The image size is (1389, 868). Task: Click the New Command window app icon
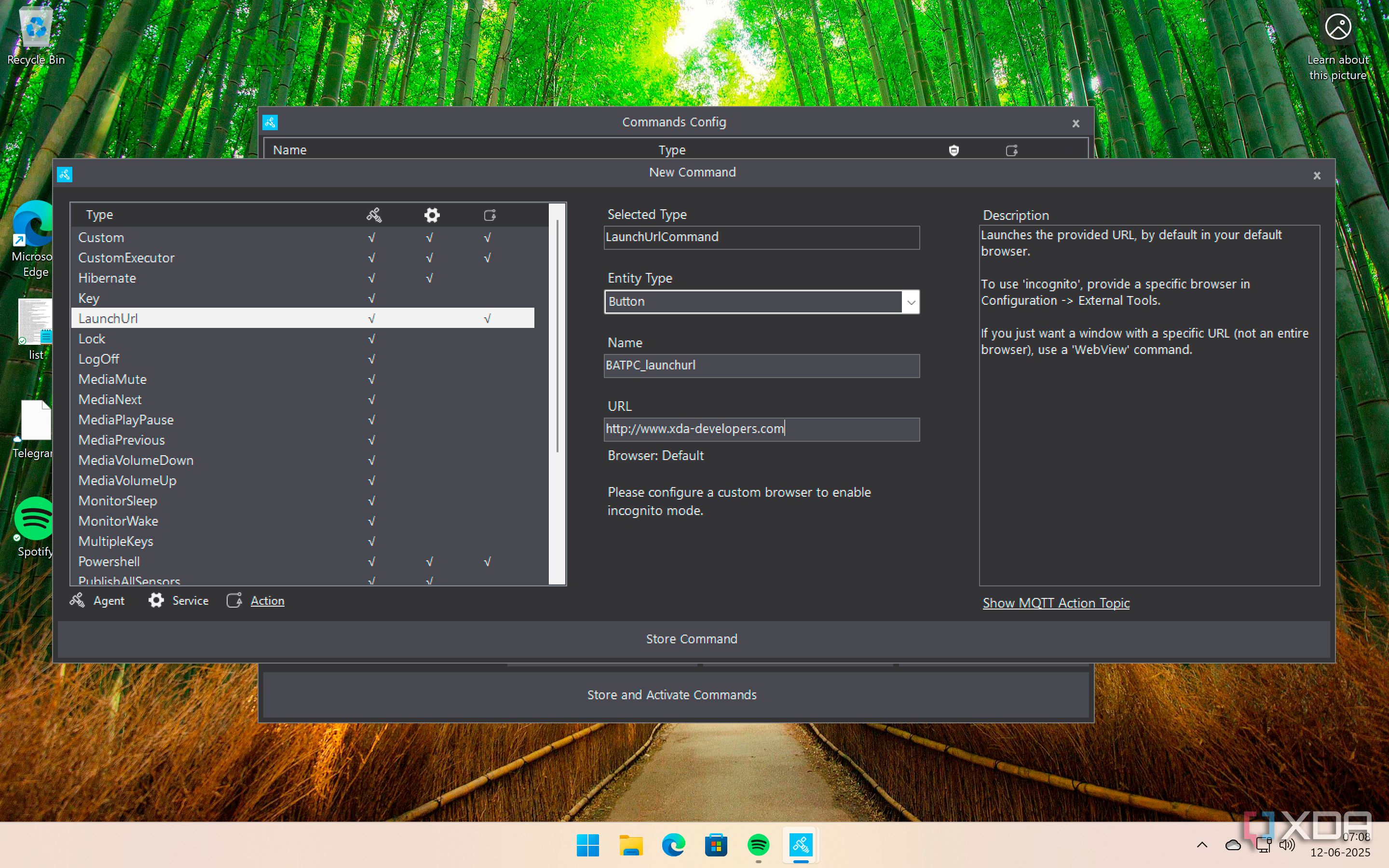64,174
